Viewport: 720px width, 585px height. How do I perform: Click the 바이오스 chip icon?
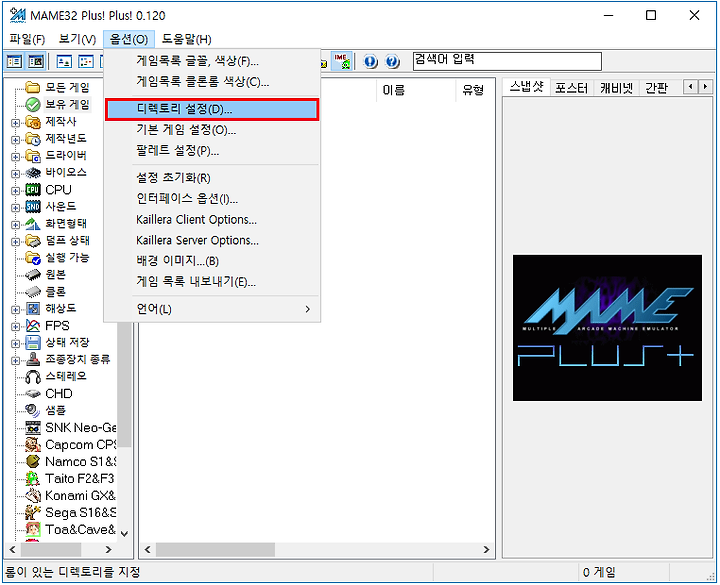(33, 173)
